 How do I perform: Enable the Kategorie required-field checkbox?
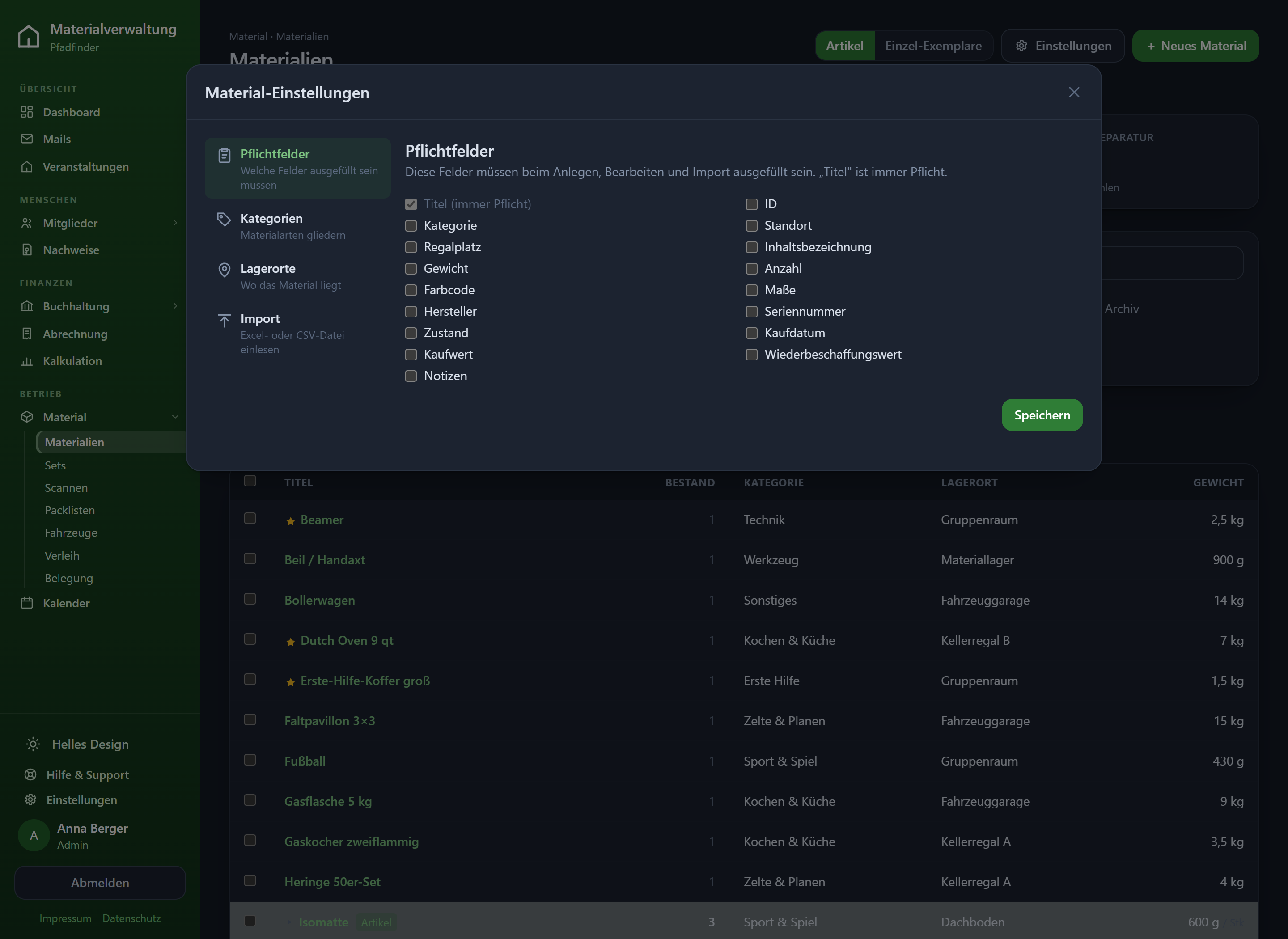click(411, 226)
